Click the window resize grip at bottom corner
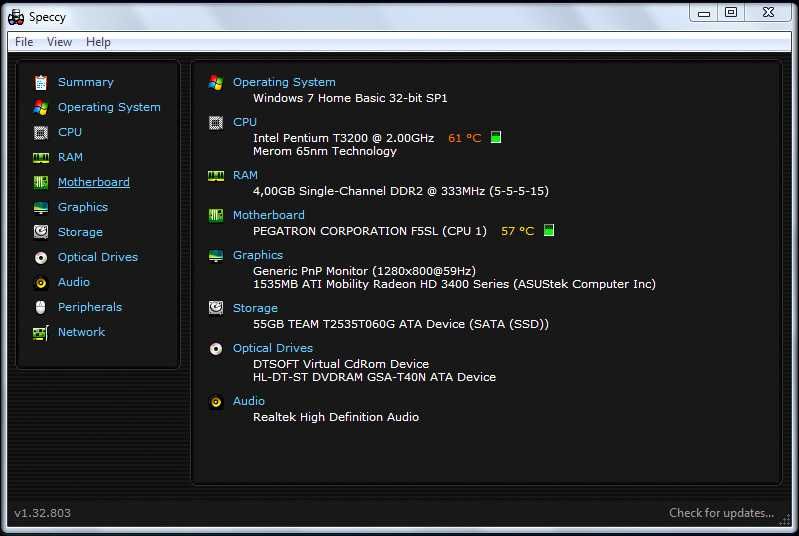The width and height of the screenshot is (799, 536). point(785,520)
